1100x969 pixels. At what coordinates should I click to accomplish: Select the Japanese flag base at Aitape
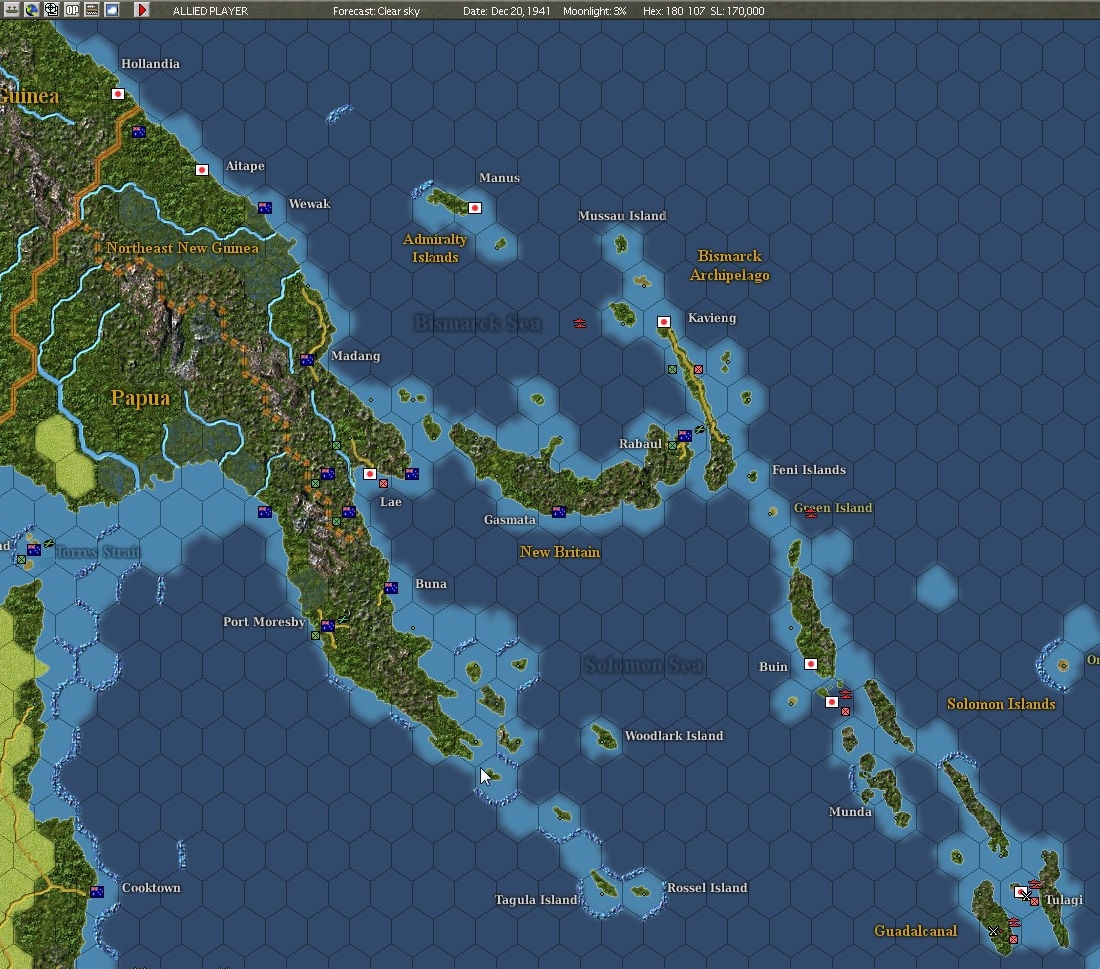point(202,170)
